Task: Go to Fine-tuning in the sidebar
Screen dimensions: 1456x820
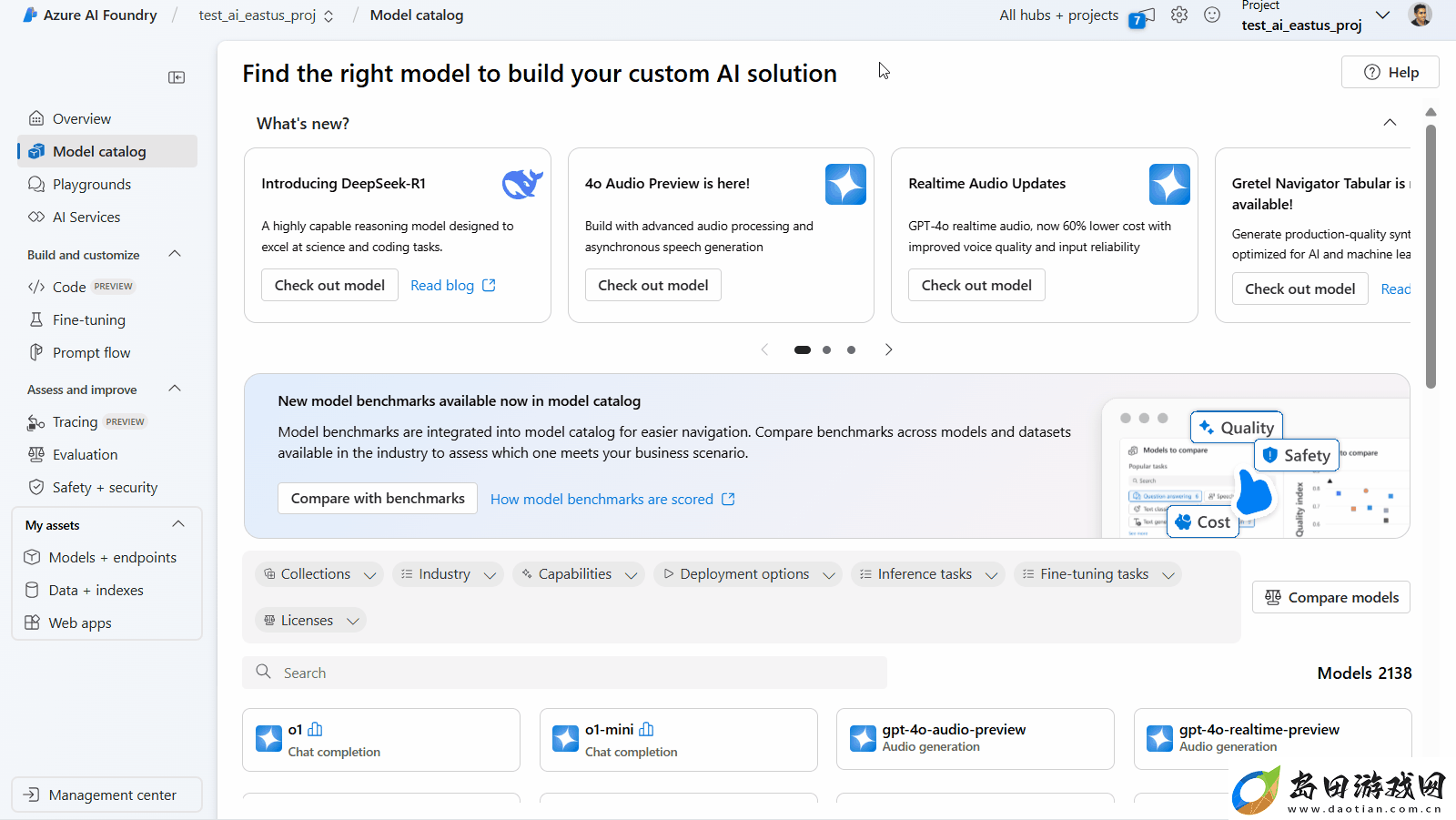Action: coord(89,319)
